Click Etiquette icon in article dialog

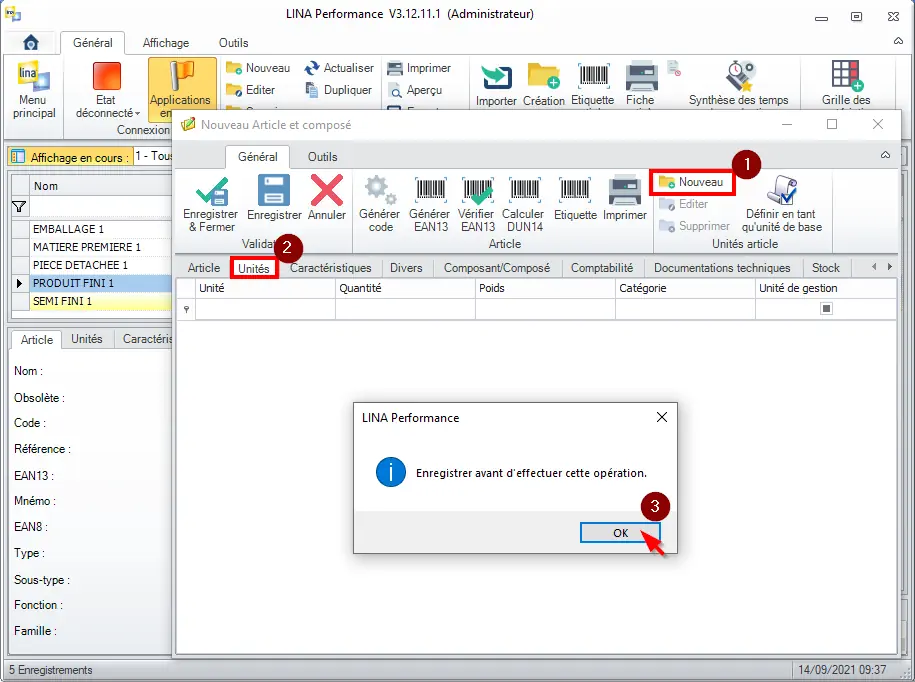point(575,190)
